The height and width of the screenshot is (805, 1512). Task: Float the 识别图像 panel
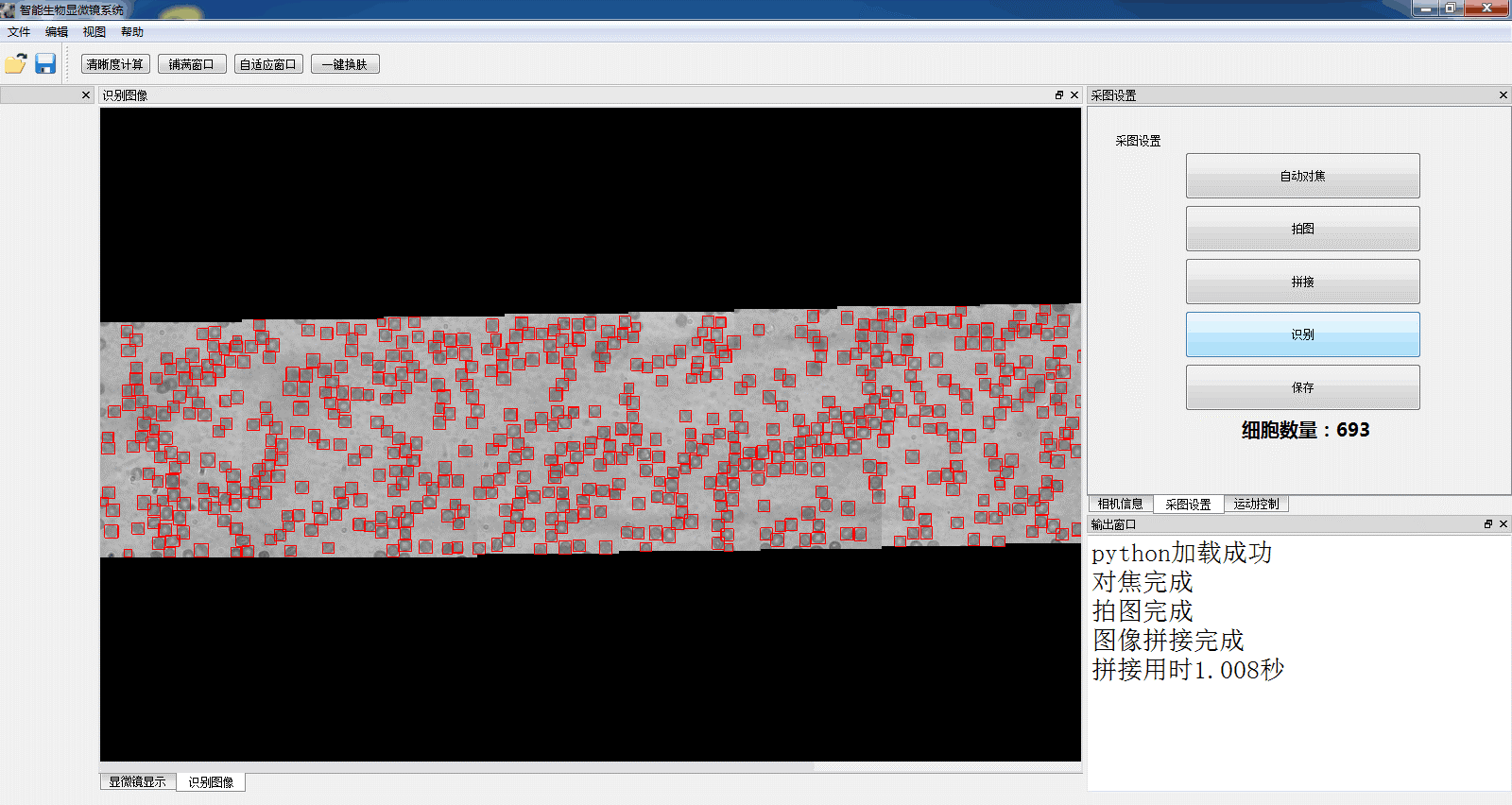pos(1059,95)
